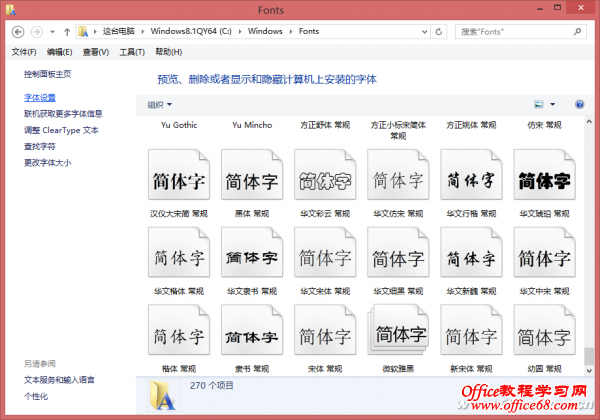
Task: Open 查找字符 link
Action: click(40, 147)
